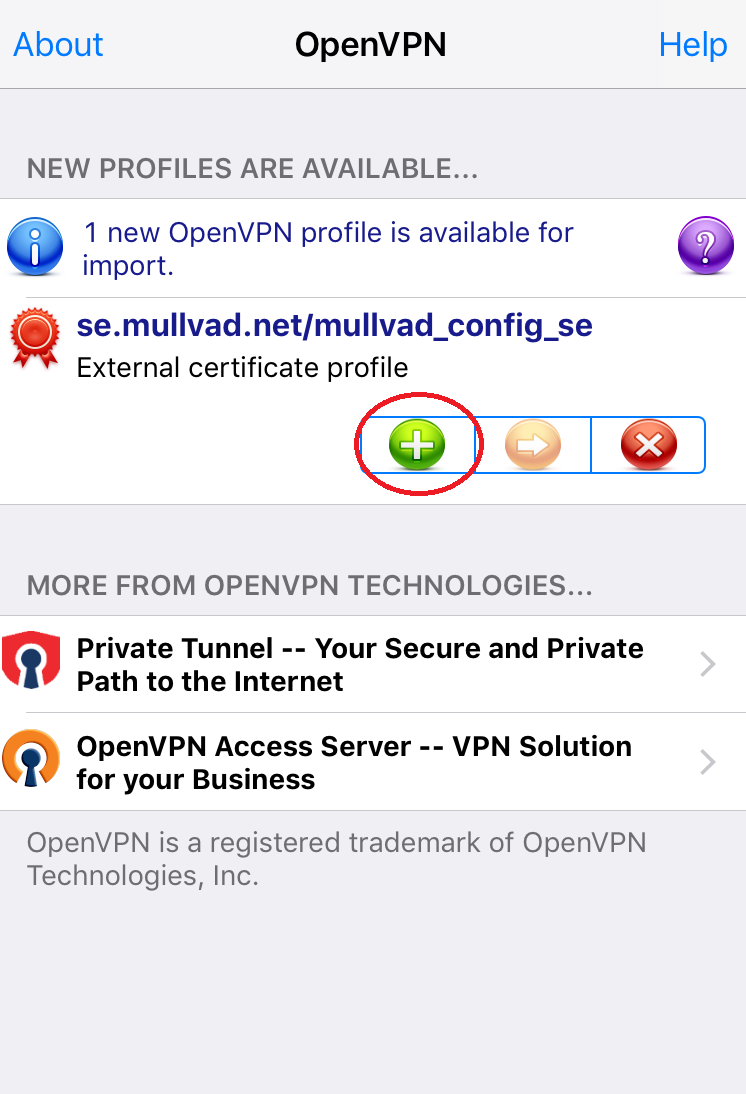
Task: Tap the purple question mark help icon
Action: (706, 246)
